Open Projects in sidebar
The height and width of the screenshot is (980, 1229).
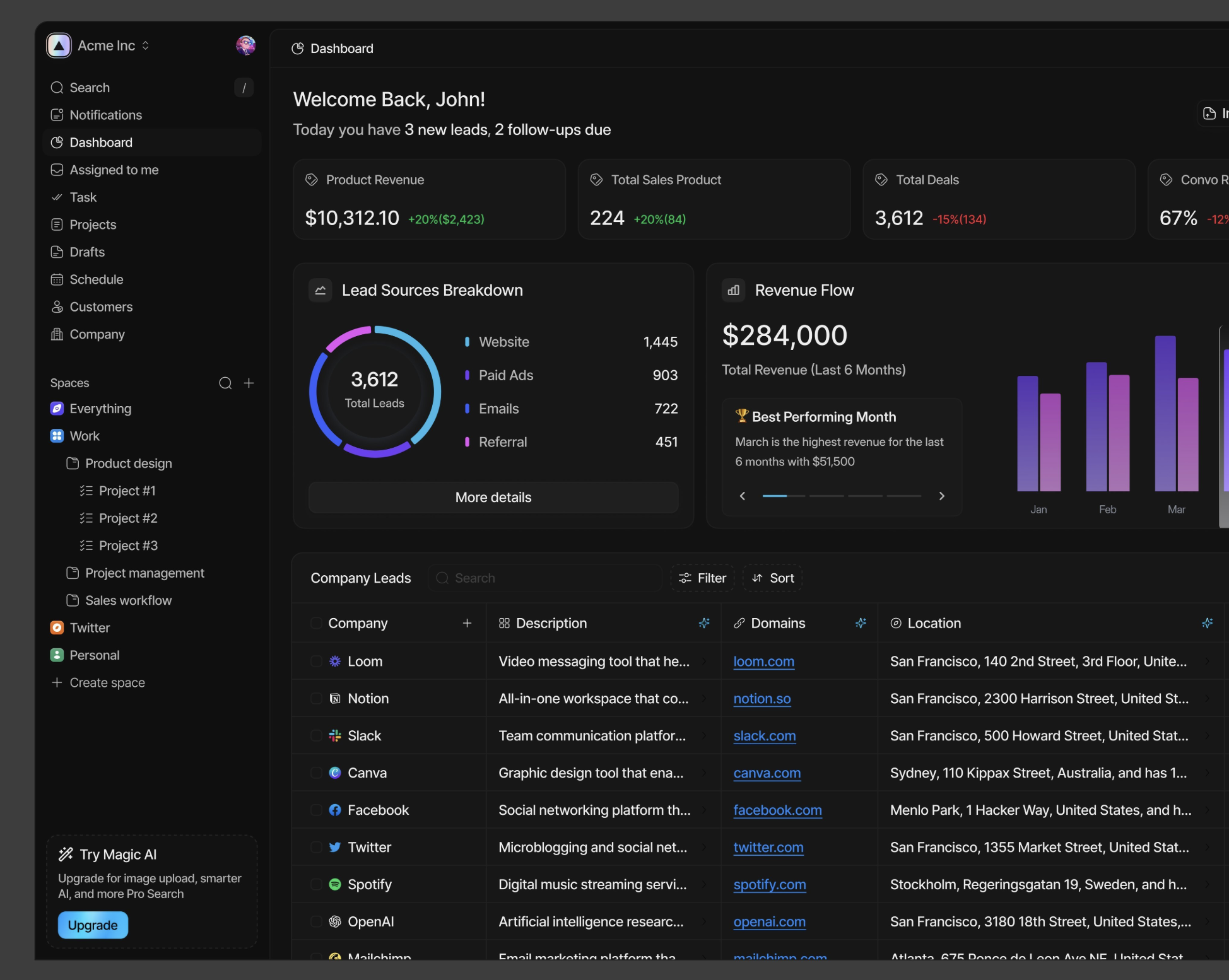152,225
